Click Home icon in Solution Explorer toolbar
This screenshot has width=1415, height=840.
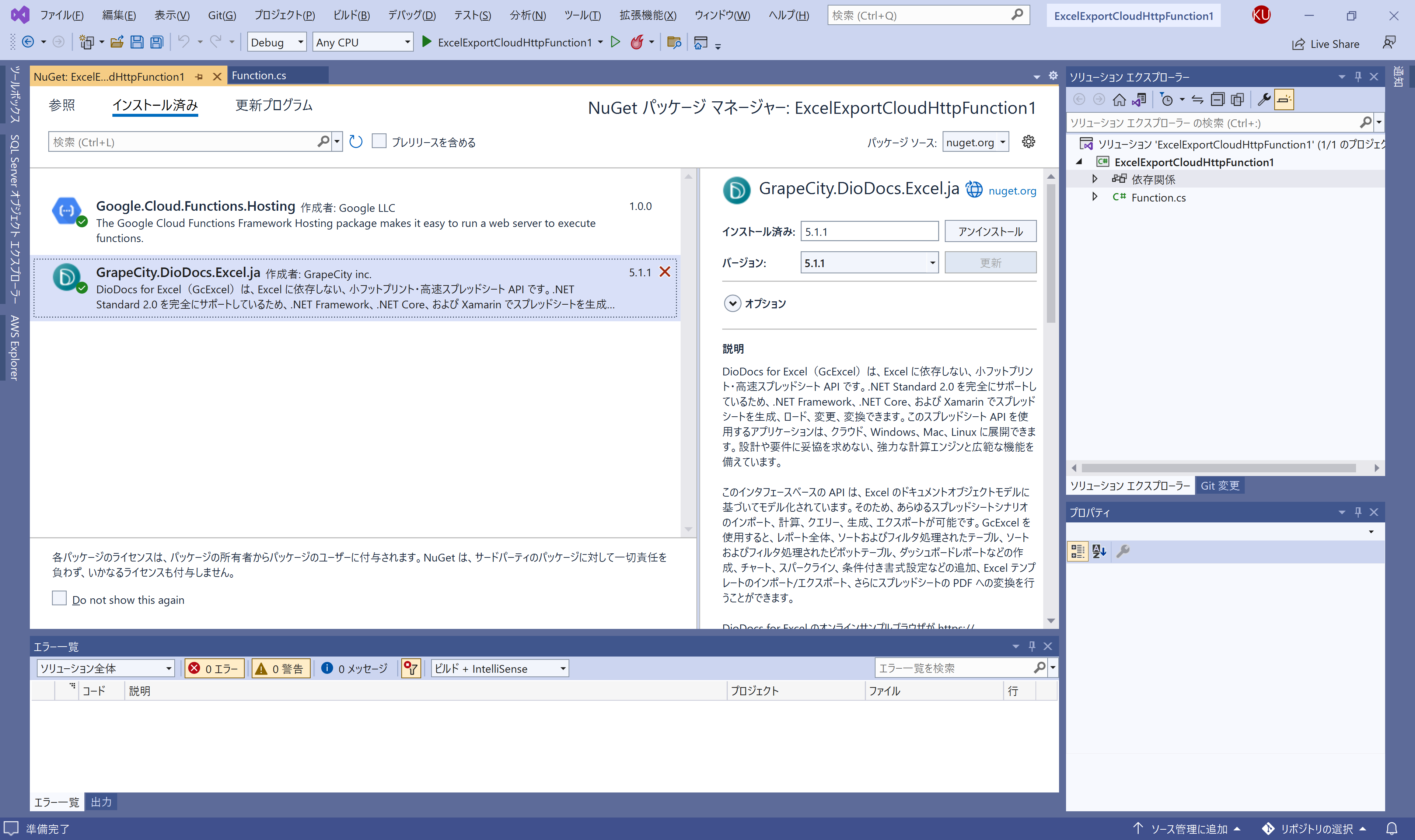point(1119,100)
